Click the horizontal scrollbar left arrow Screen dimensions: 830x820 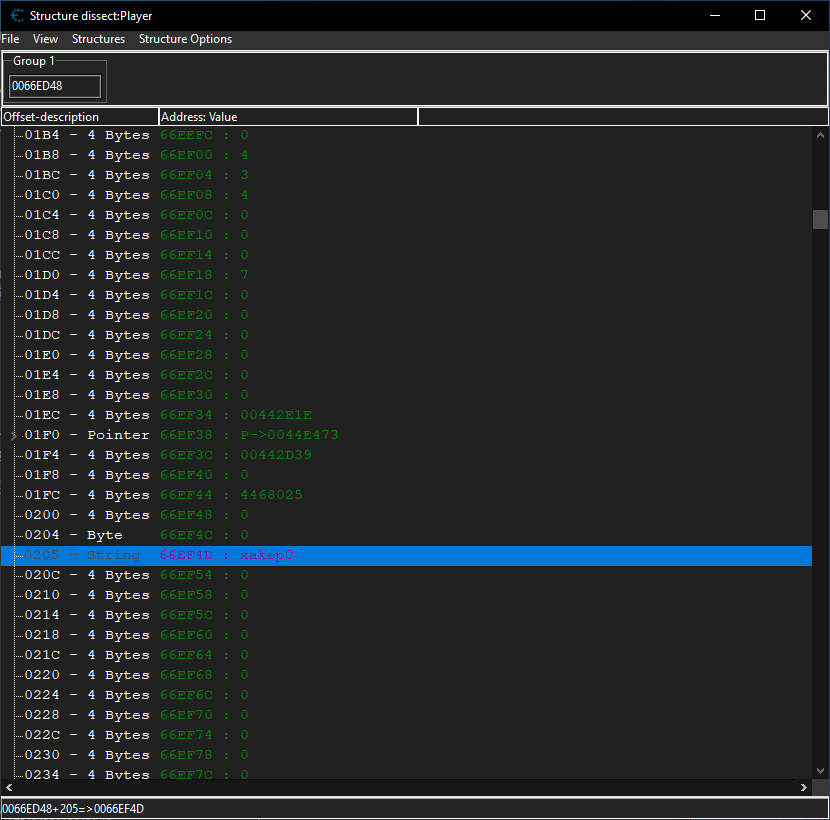coord(8,788)
